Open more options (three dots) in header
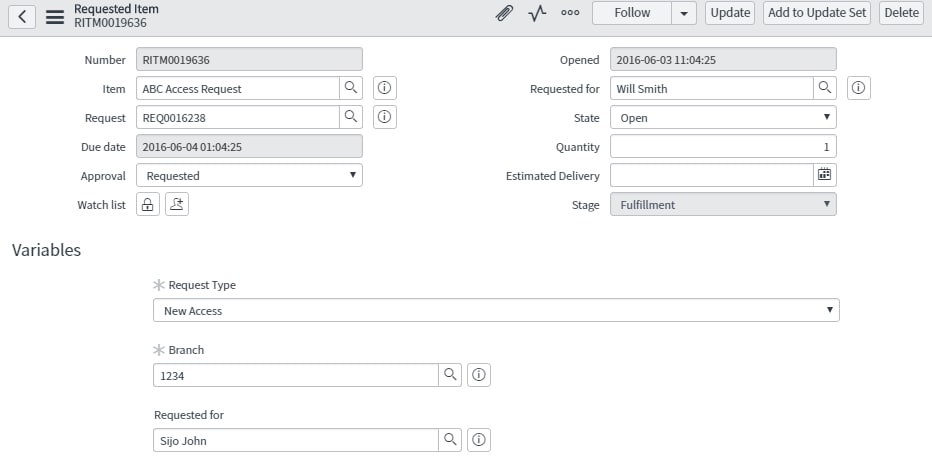Image resolution: width=932 pixels, height=466 pixels. (x=570, y=12)
